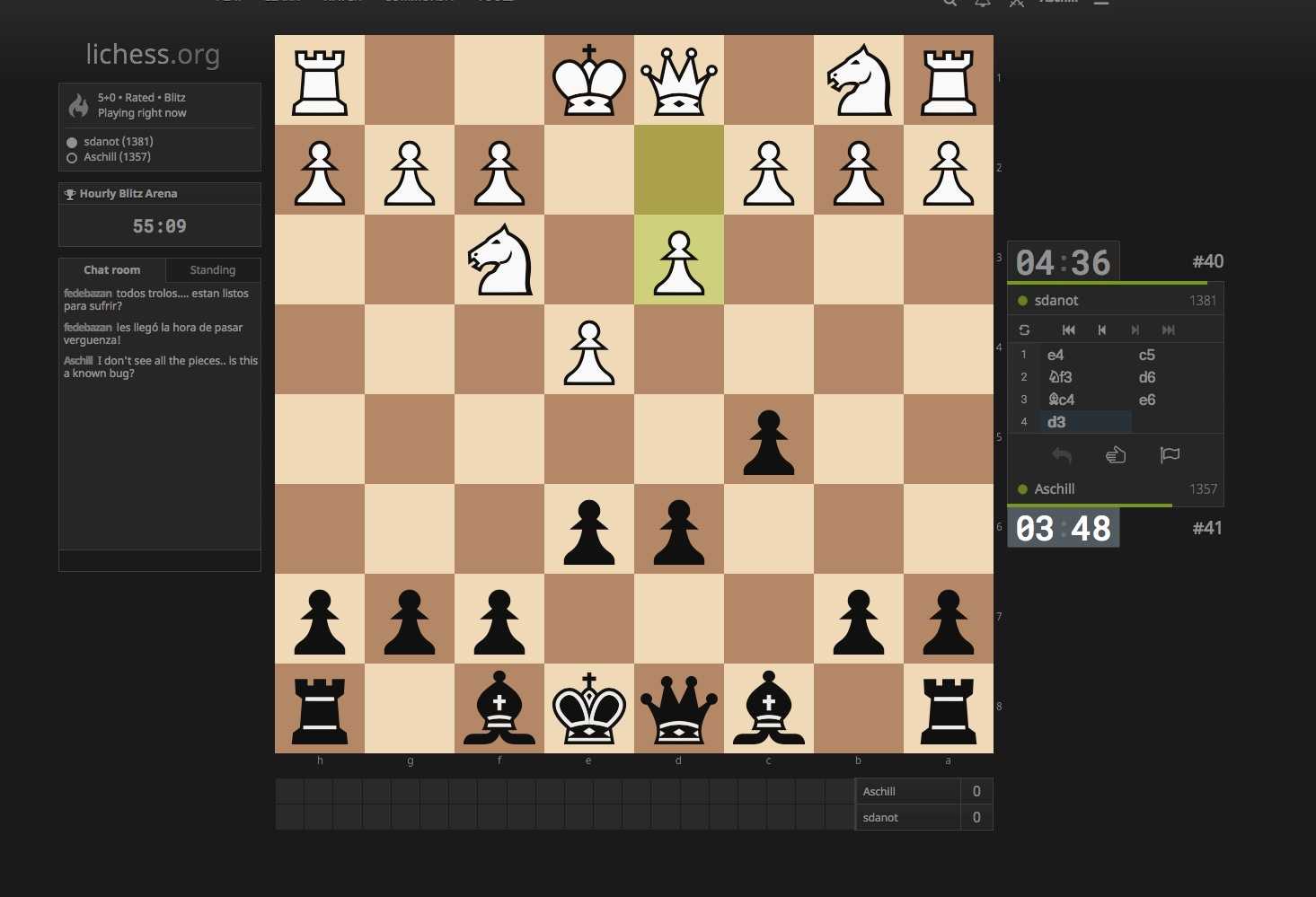The height and width of the screenshot is (897, 1316).
Task: Open sdanot (1381) profile in game info
Action: (x=119, y=142)
